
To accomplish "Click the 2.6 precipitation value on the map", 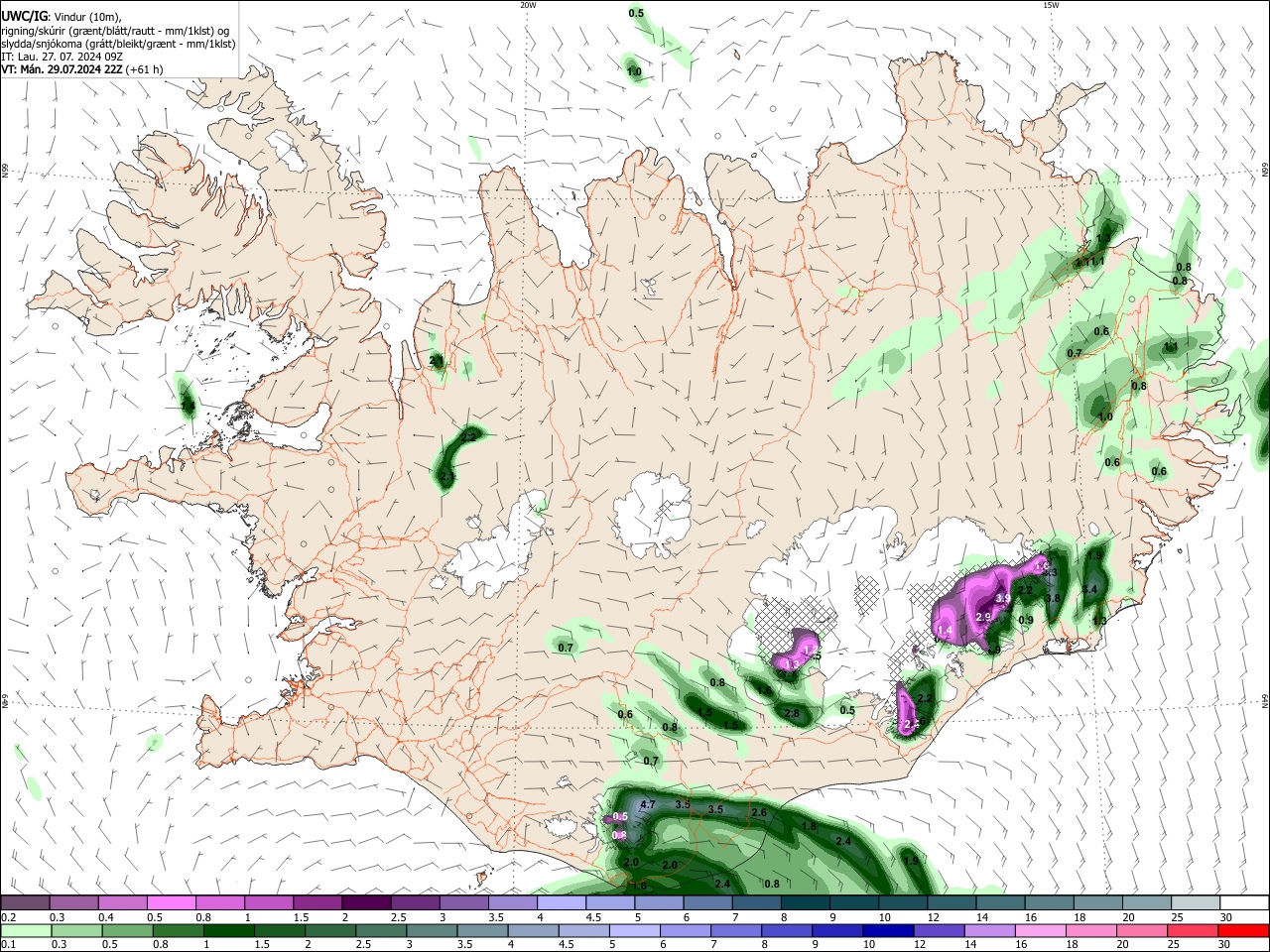I will tap(759, 812).
